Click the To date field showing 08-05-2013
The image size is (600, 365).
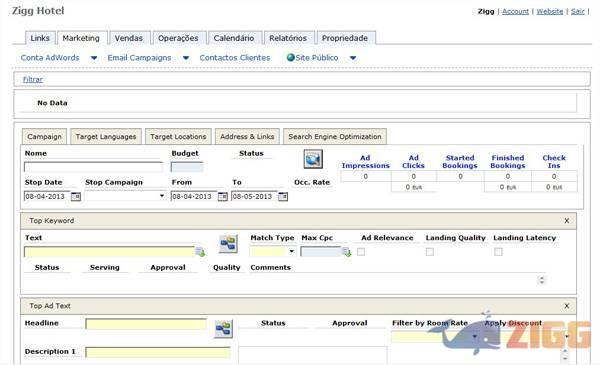254,196
